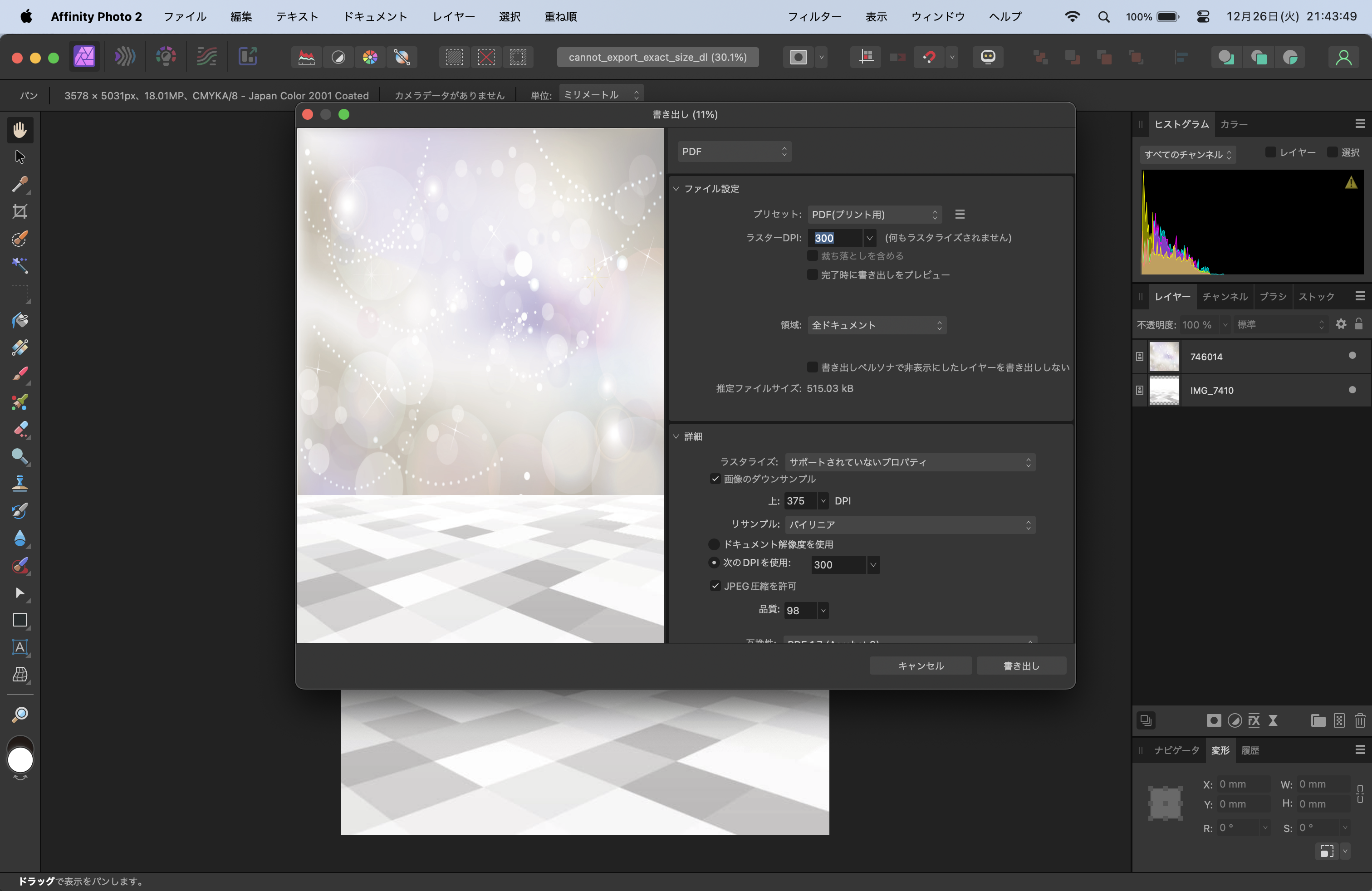Toggle histogram 選択 checkbox
The image size is (1372, 891).
tap(1332, 152)
